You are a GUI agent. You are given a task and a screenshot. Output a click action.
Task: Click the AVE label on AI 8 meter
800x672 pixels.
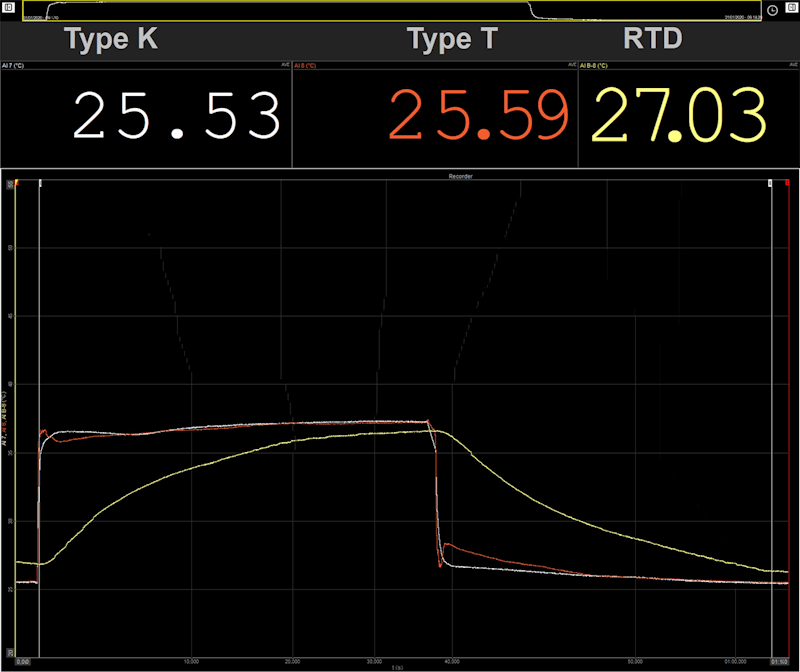click(572, 65)
